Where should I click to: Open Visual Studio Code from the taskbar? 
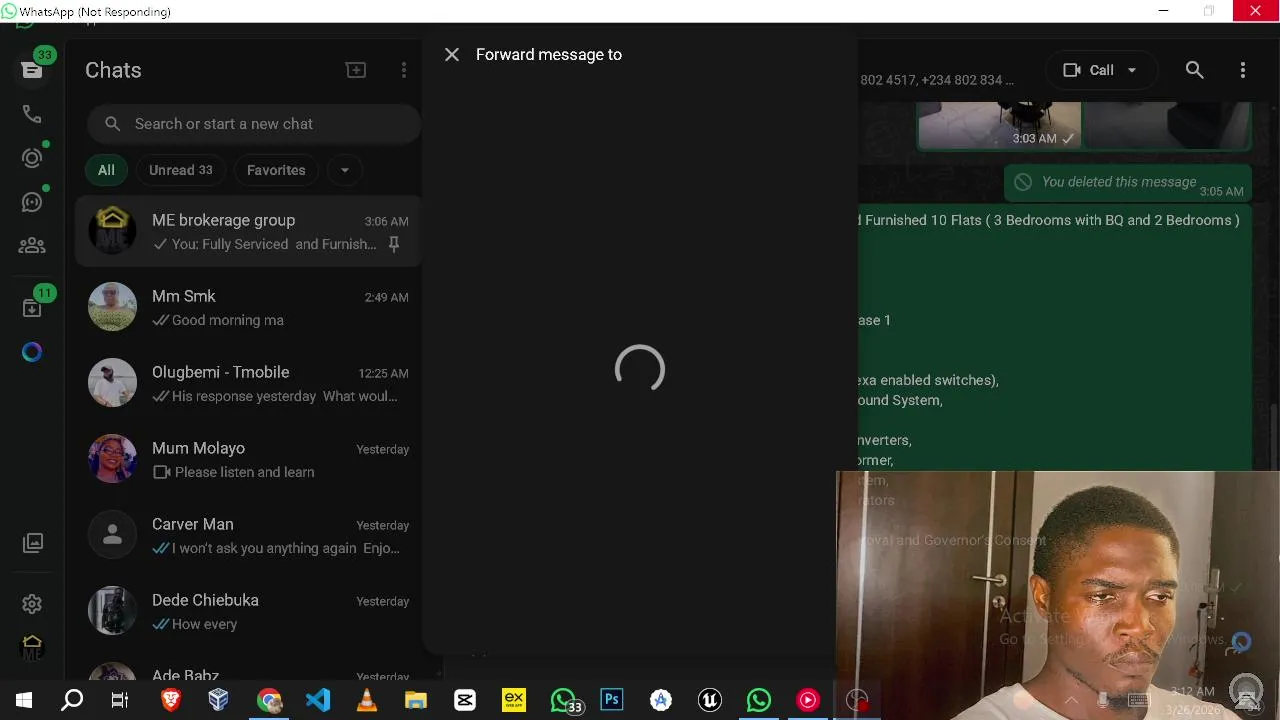pyautogui.click(x=318, y=700)
